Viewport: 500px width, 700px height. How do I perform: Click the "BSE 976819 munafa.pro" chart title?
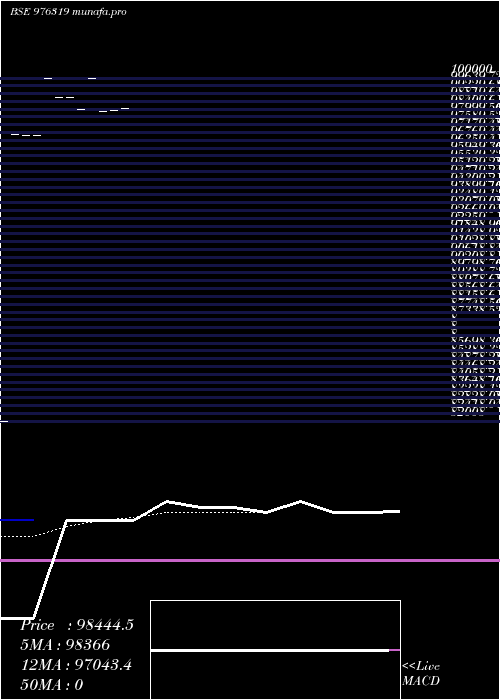point(68,12)
